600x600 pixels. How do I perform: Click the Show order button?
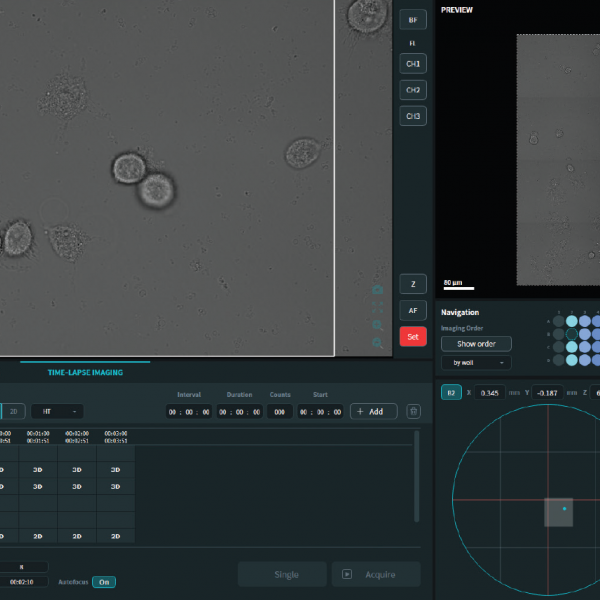click(476, 344)
